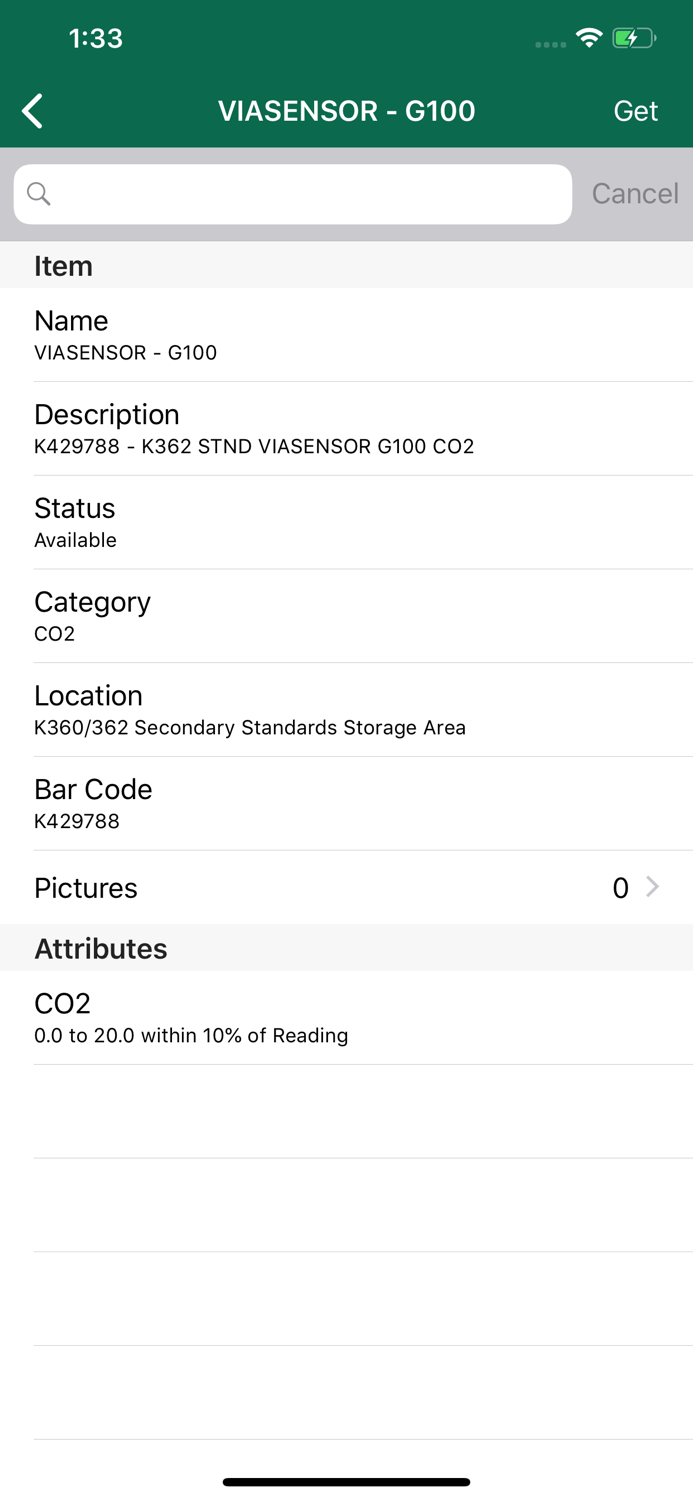
Task: Tap the battery indicator in the status bar
Action: coord(633,37)
